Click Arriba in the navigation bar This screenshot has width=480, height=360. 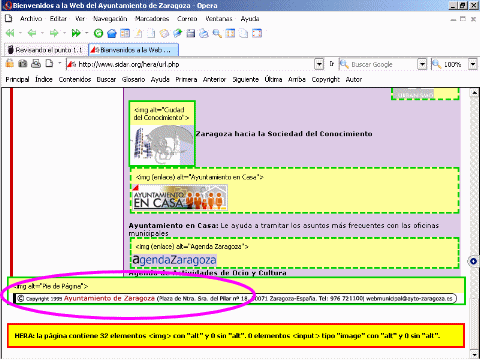(x=297, y=79)
